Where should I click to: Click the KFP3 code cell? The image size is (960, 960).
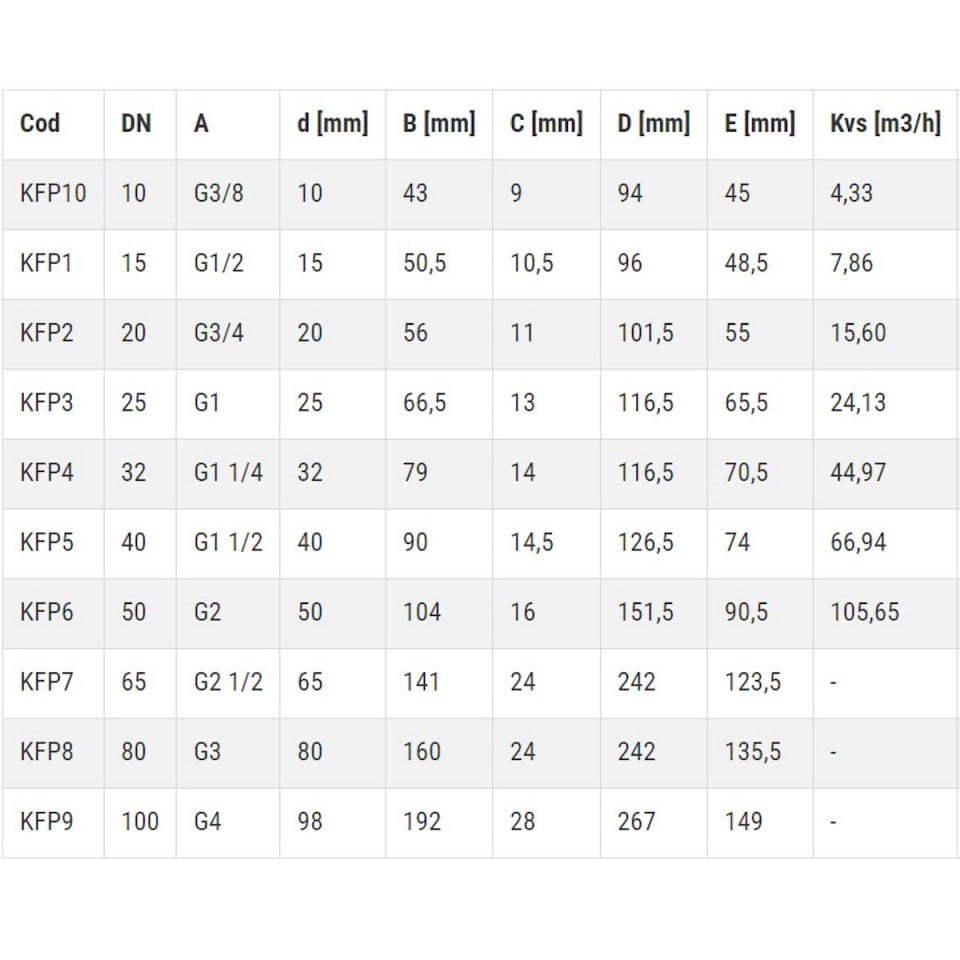47,403
